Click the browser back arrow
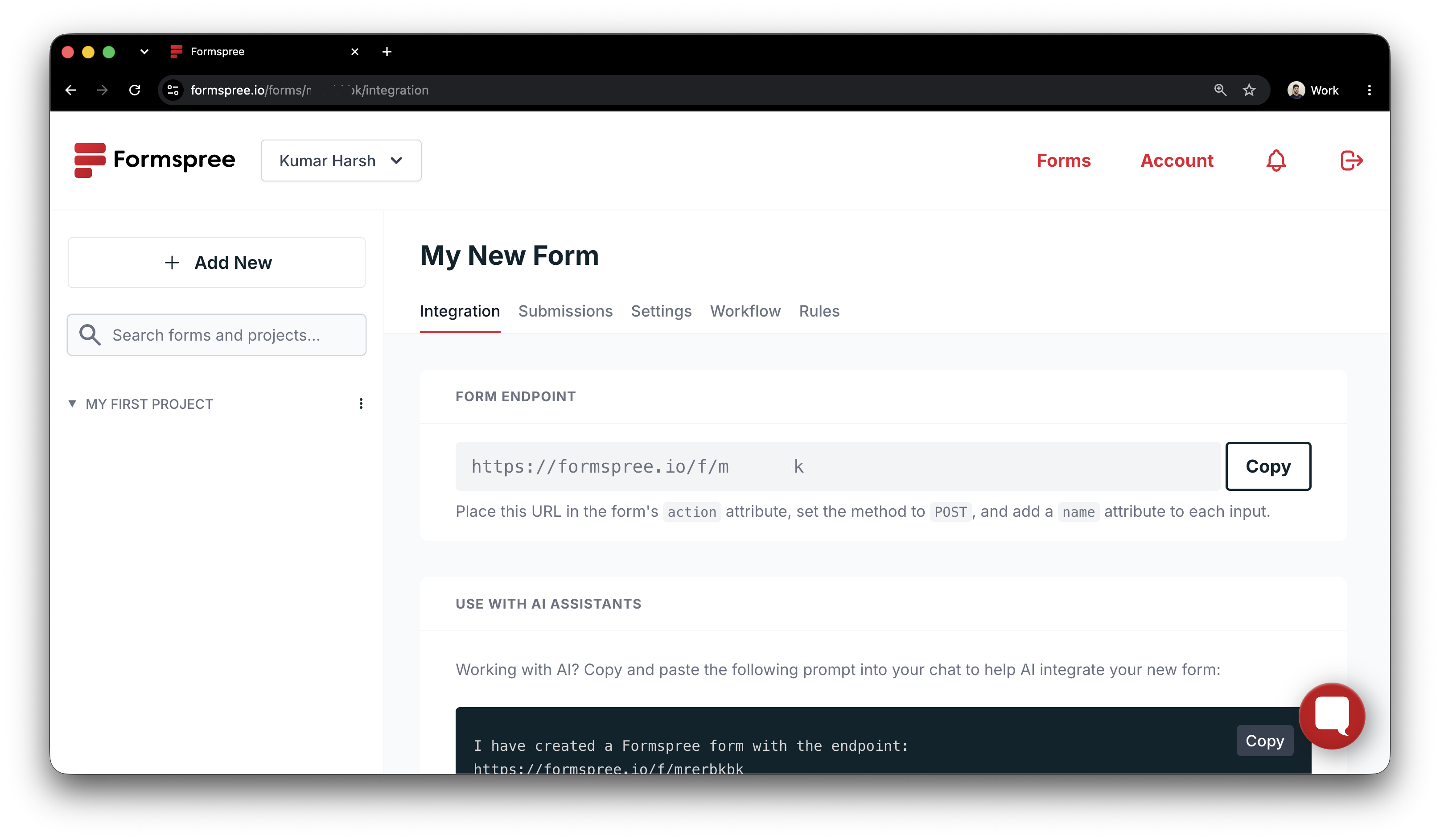 (71, 90)
